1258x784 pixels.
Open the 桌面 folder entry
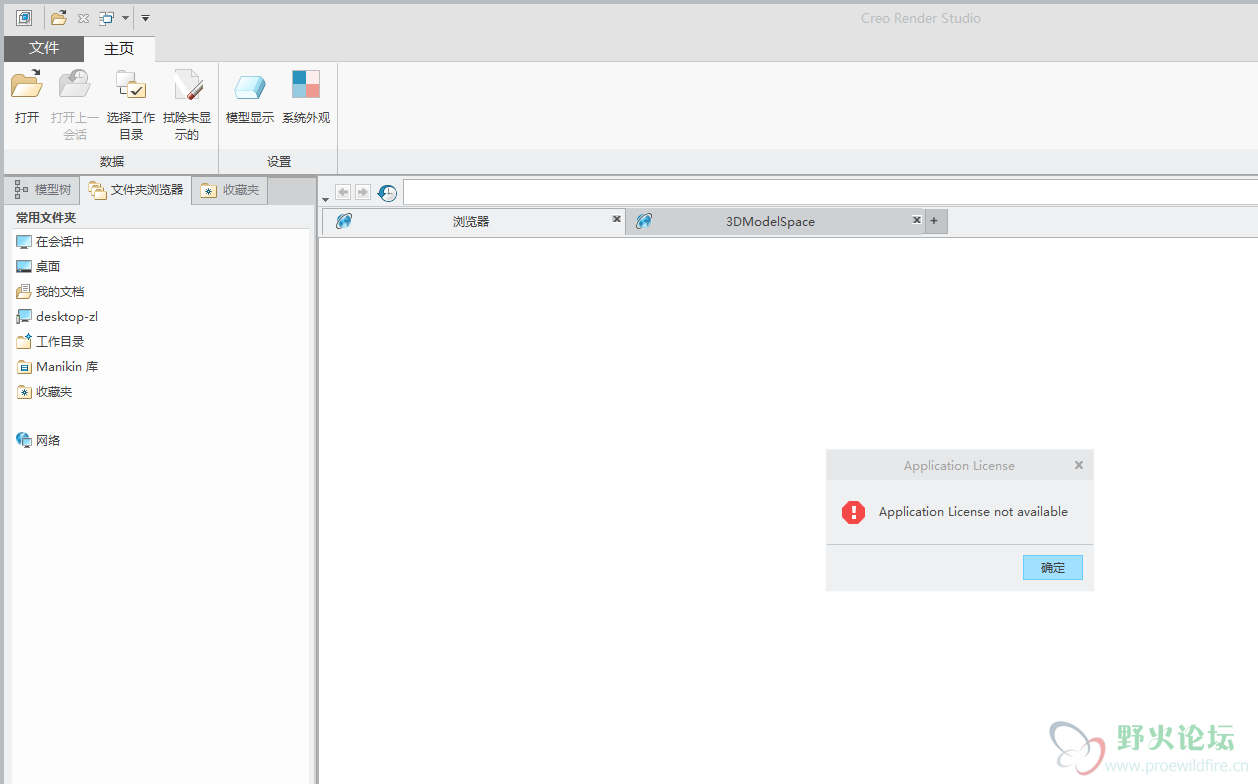[38, 267]
